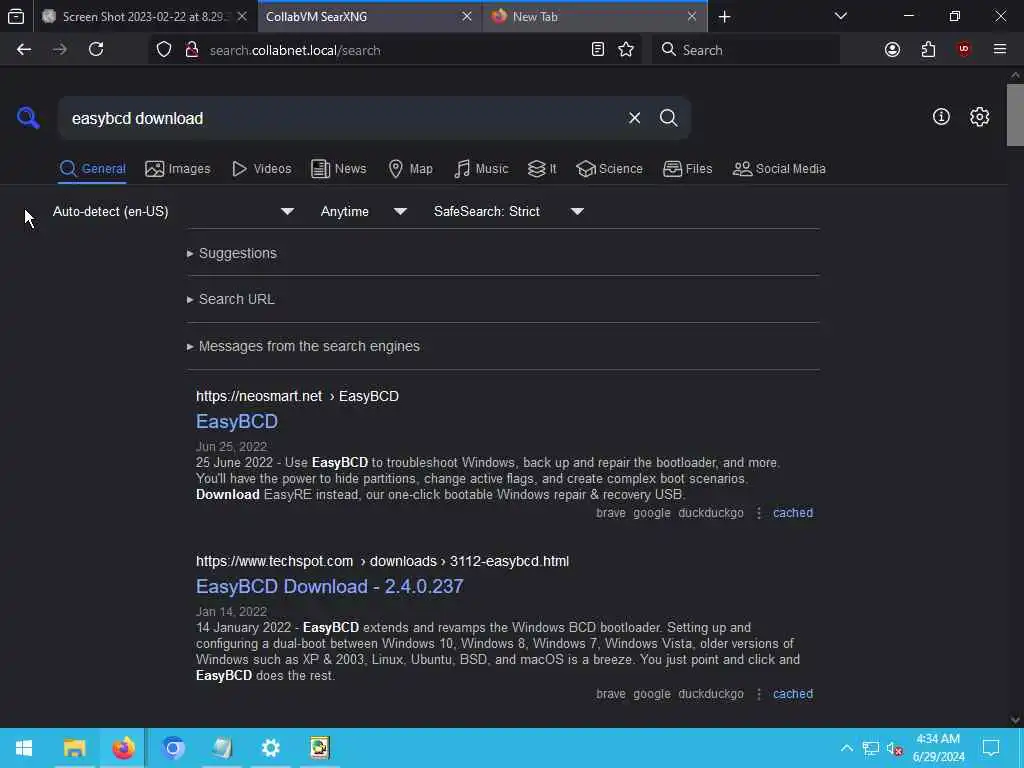Submit search with magnifier button

668,118
